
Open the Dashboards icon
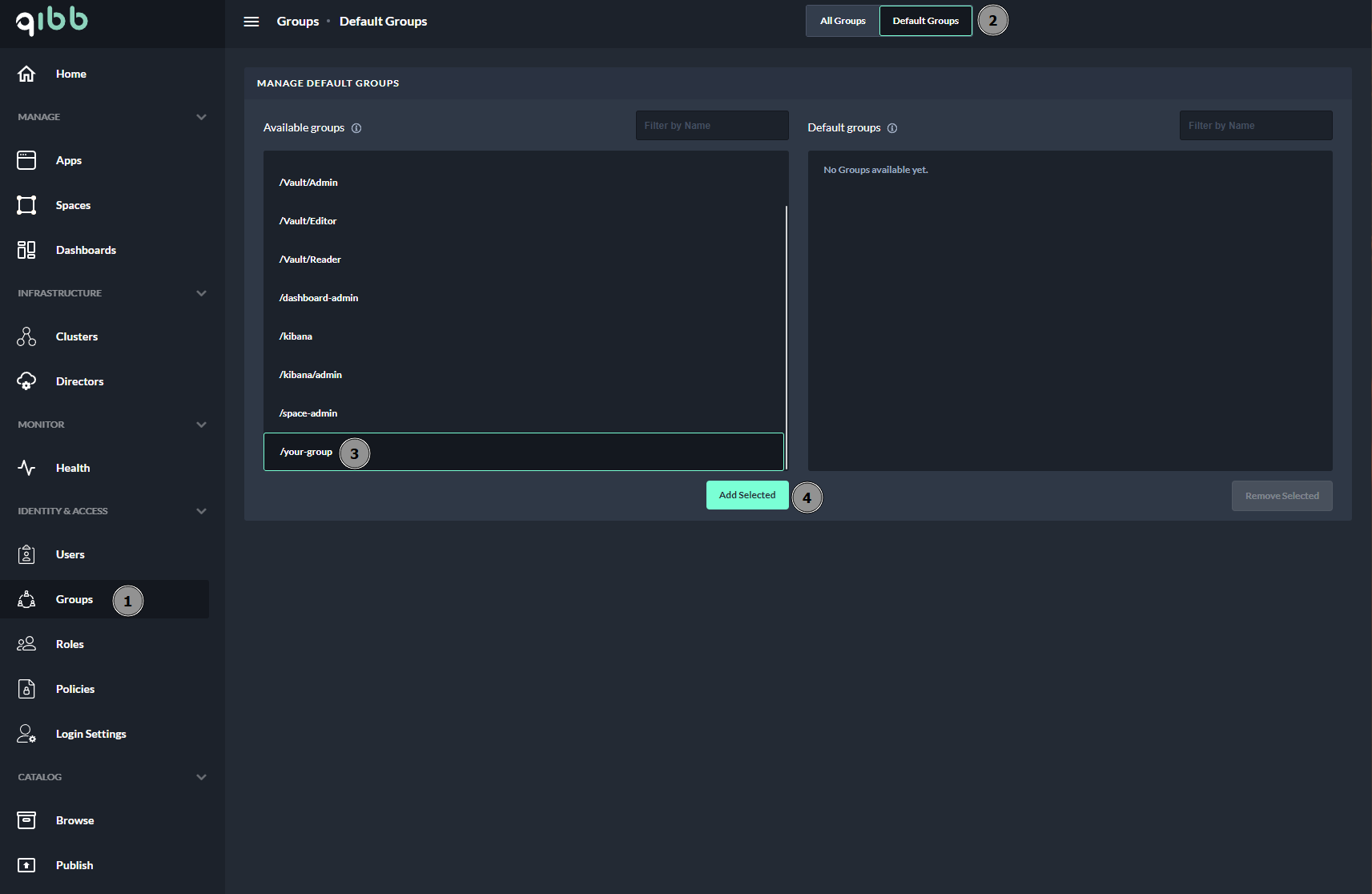(x=26, y=250)
